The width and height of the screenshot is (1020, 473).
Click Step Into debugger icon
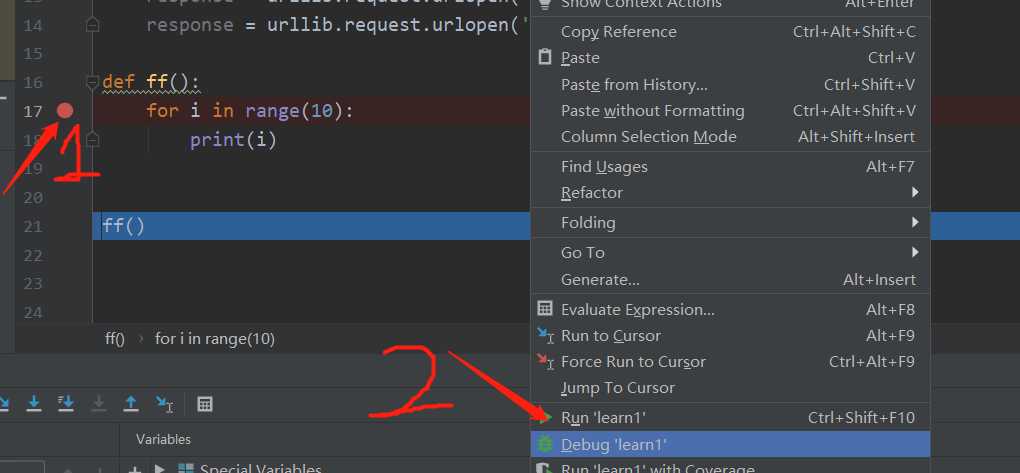tap(34, 404)
